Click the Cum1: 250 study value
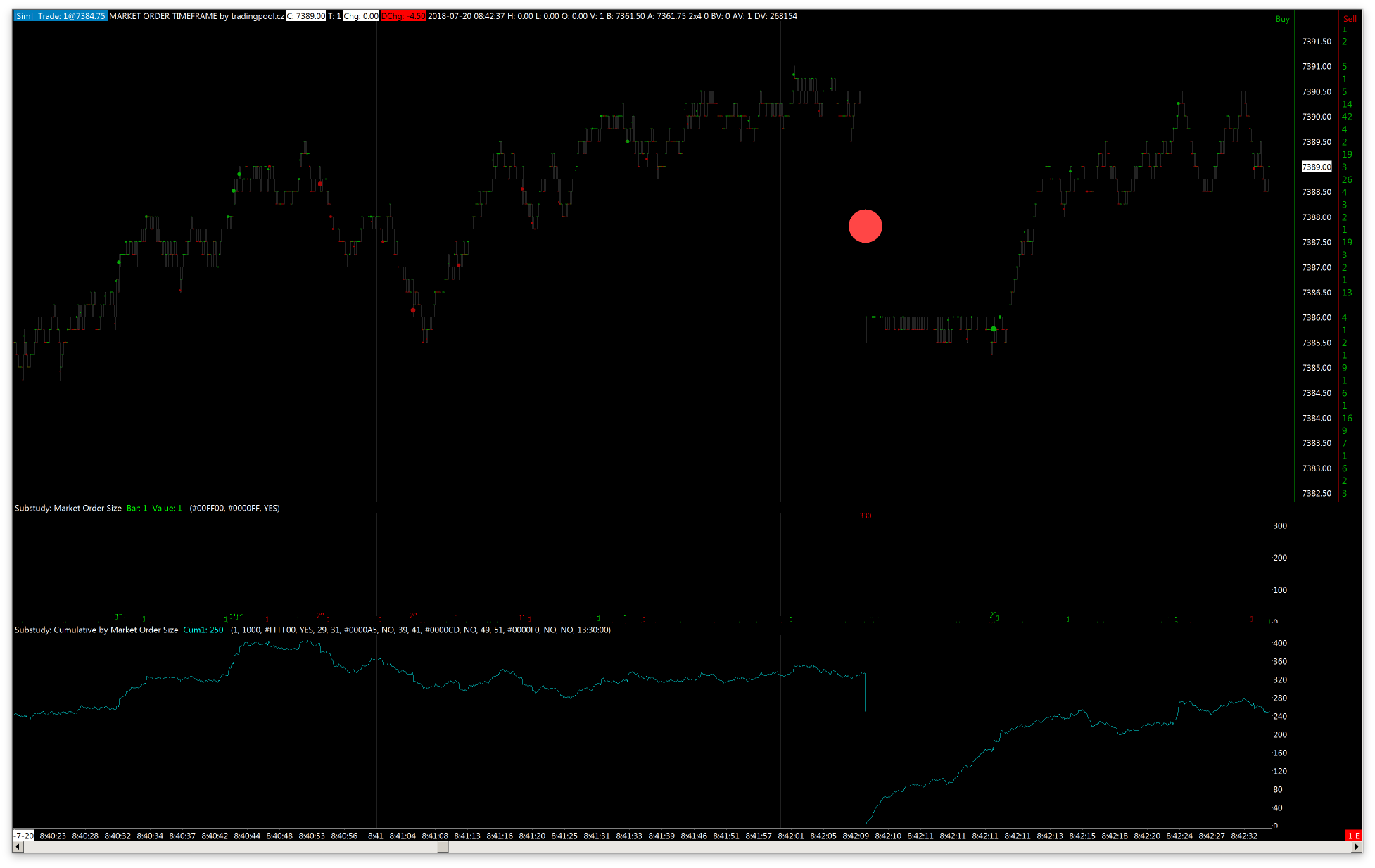 (203, 630)
